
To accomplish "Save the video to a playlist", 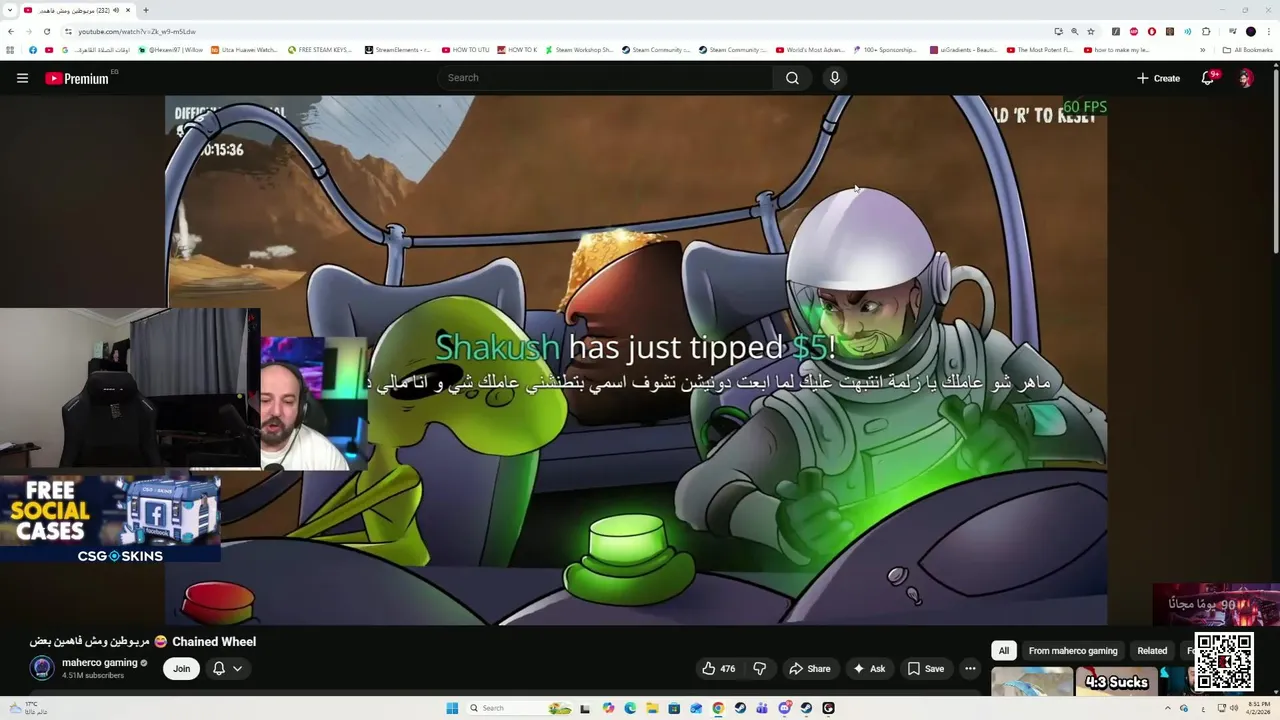I will click(925, 669).
